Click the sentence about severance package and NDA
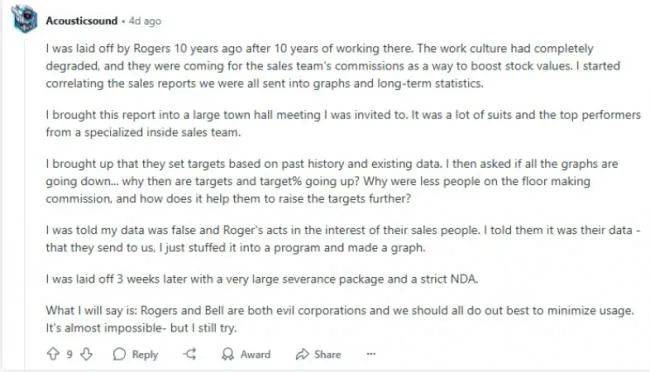Image resolution: width=650 pixels, height=372 pixels. (x=262, y=279)
